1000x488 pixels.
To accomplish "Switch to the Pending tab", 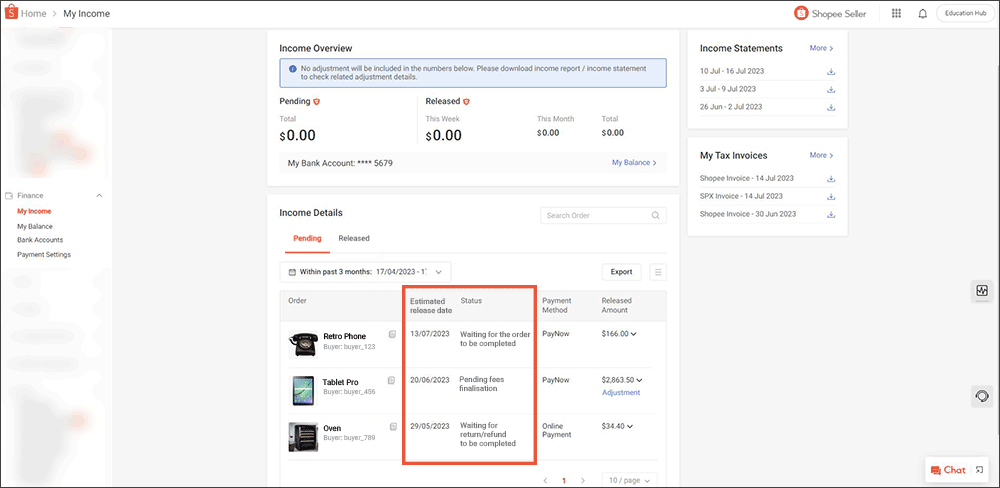I will [x=307, y=239].
